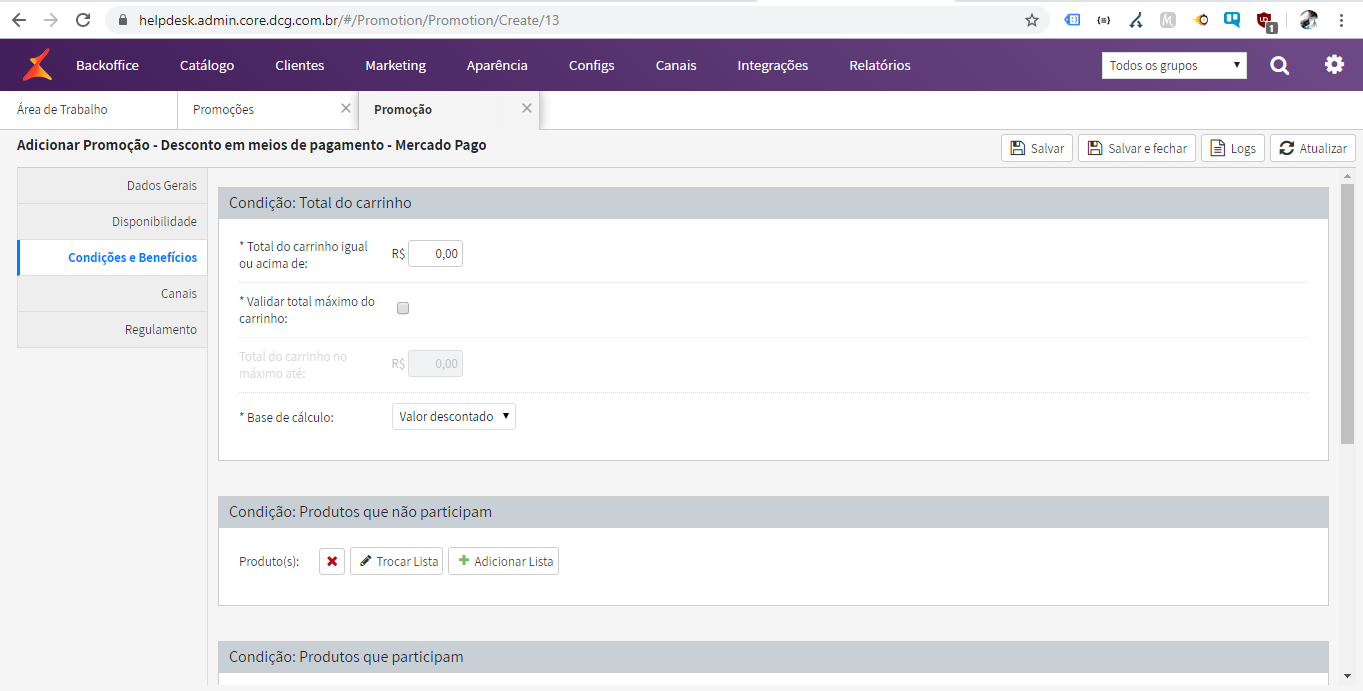Screen dimensions: 1363x691
Task: Reload the page with browser refresh icon
Action: point(84,20)
